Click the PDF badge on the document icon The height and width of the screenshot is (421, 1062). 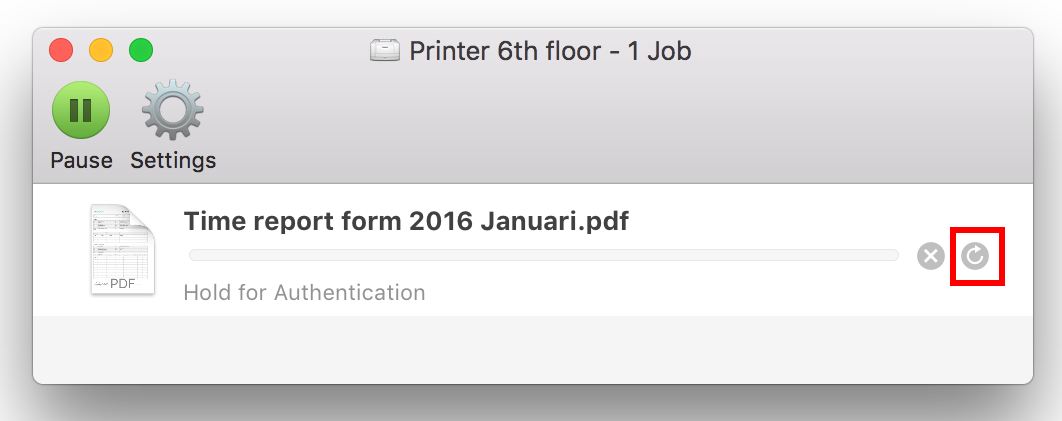pos(123,284)
